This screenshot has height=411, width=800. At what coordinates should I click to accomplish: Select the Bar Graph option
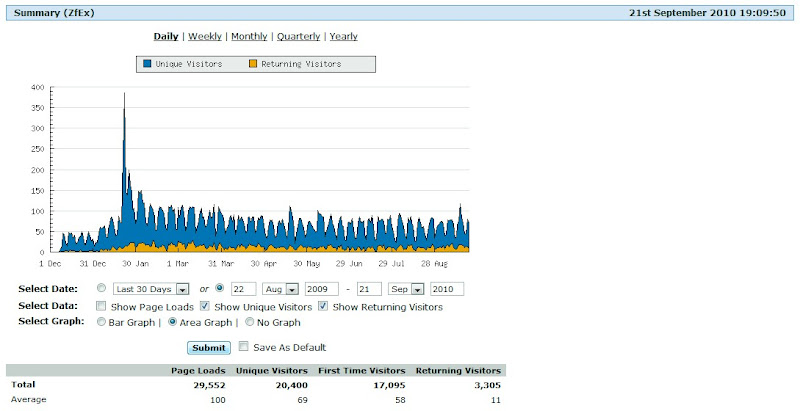pyautogui.click(x=101, y=322)
